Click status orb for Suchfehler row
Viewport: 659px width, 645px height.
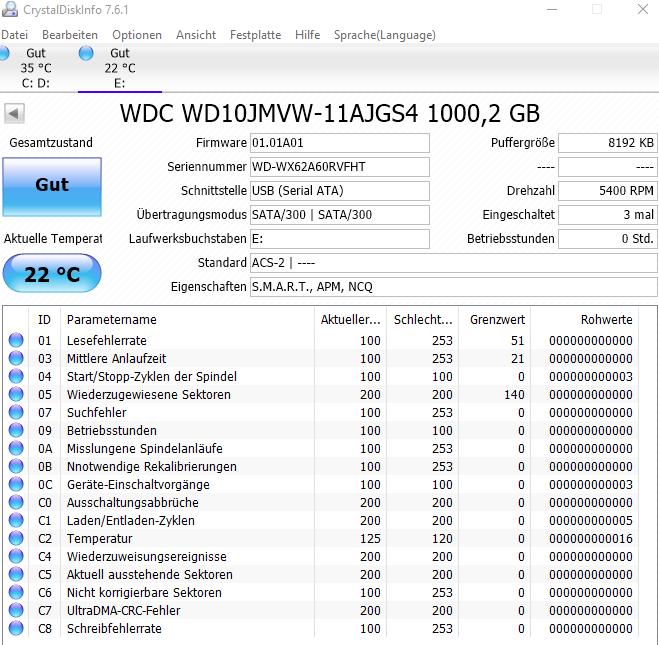coord(16,412)
